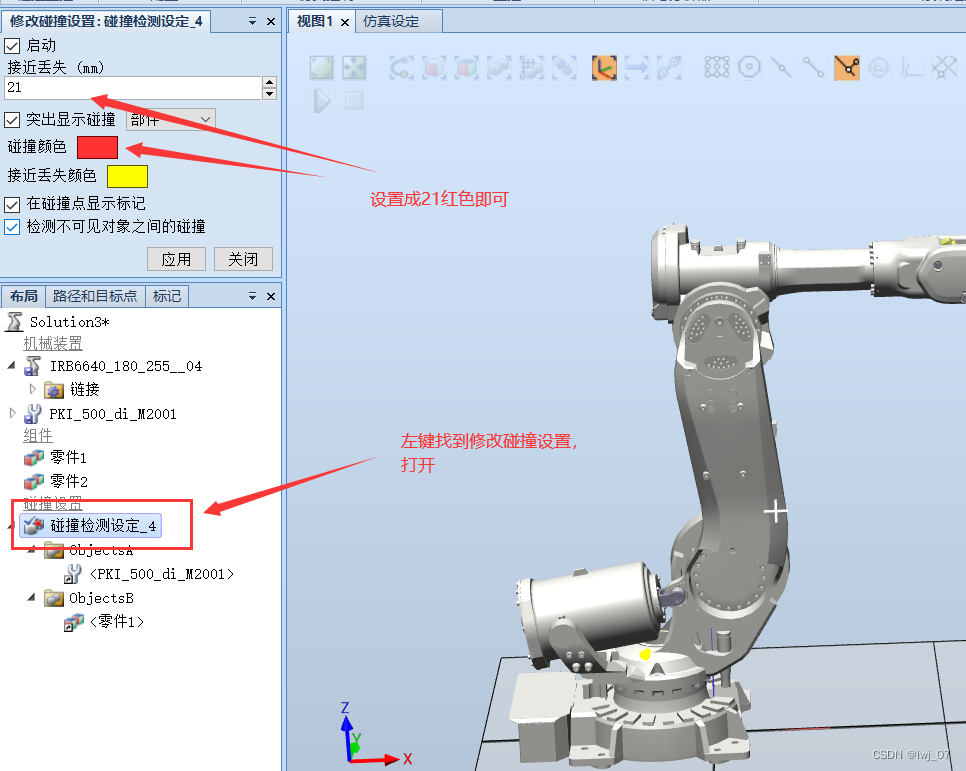Screen dimensions: 966x771
Task: Toggle the 在碰撞点显示标记 checkbox
Action: (12, 204)
